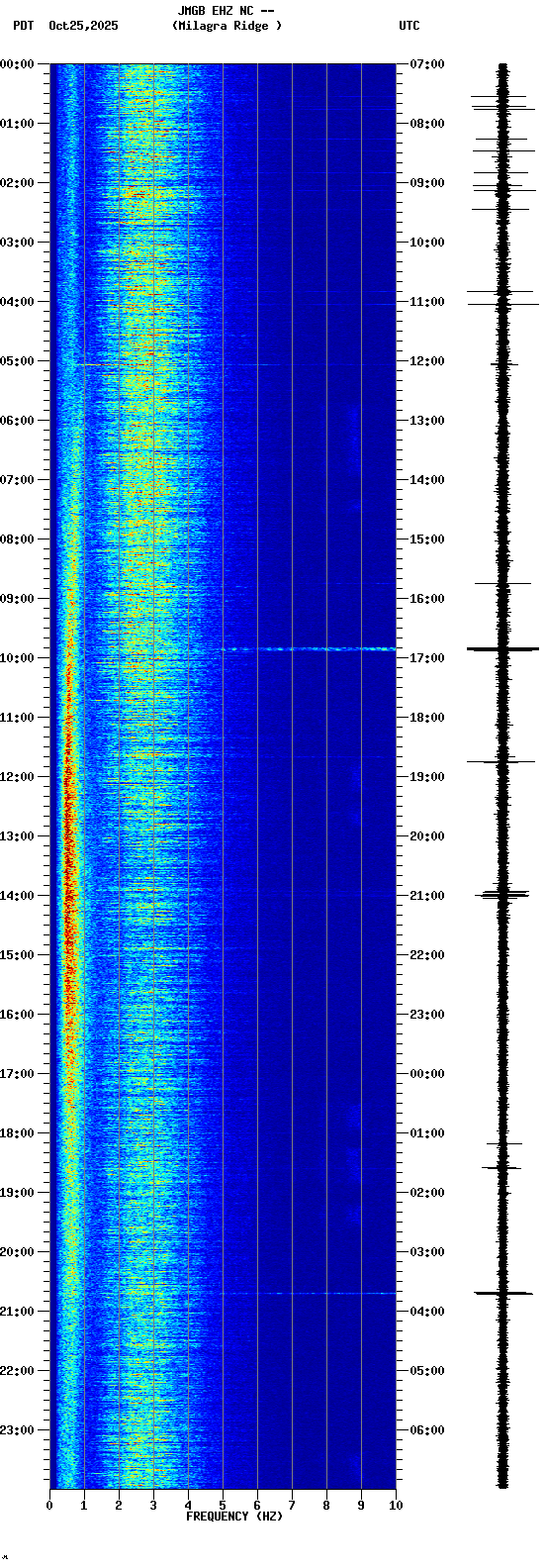Viewport: 546px width, 1568px height.
Task: Click frequency tick label 10
Action: pos(396,1506)
